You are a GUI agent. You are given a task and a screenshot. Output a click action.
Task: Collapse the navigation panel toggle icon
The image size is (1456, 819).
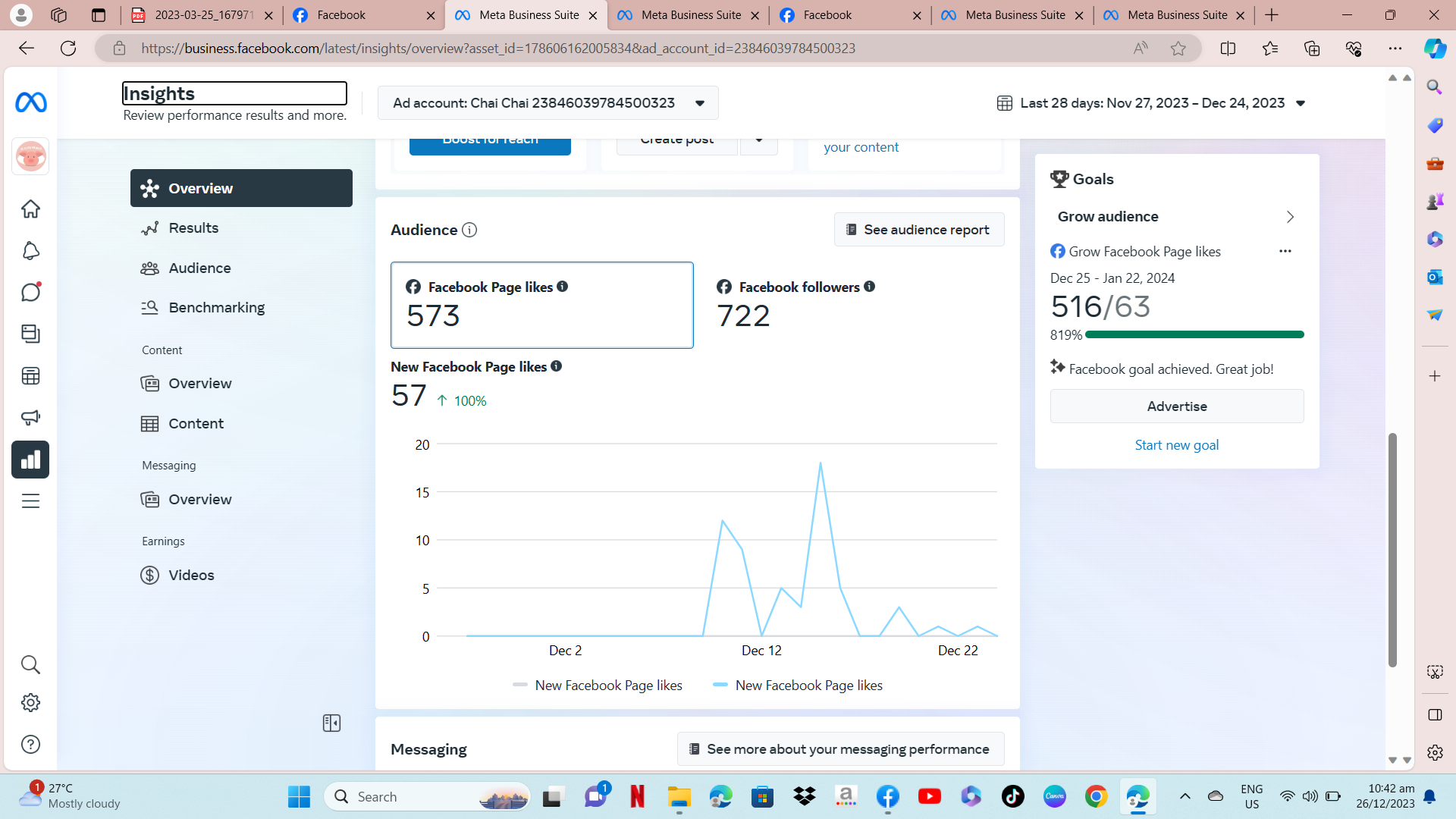(331, 723)
